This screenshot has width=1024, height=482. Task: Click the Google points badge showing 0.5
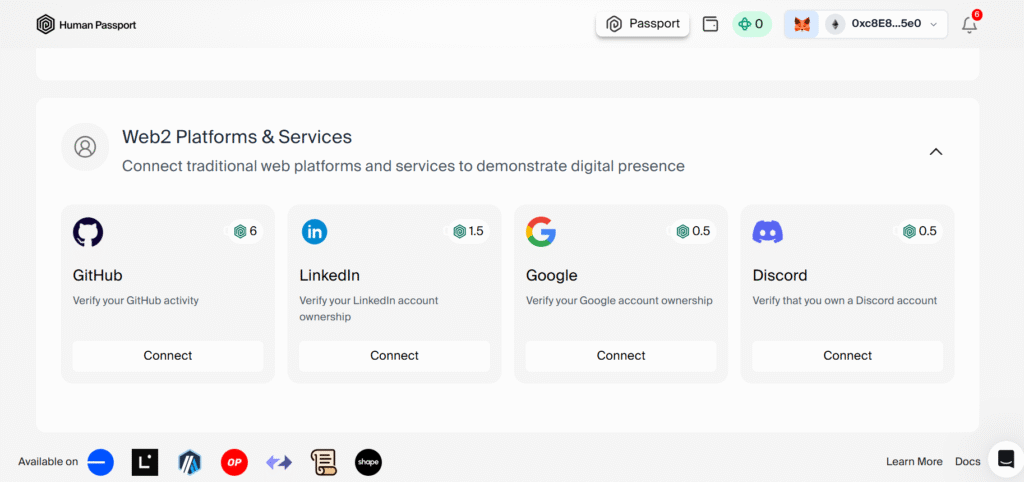click(694, 231)
